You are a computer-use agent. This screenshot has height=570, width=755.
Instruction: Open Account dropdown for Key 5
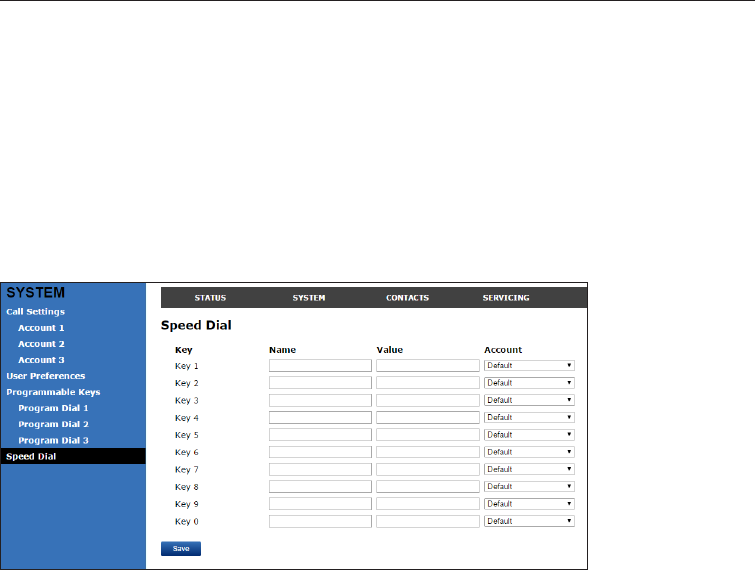tap(529, 435)
